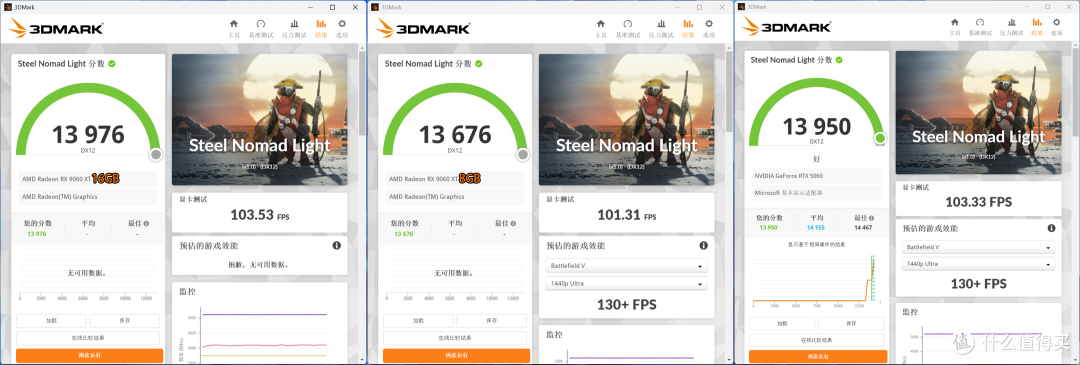This screenshot has height=365, width=1080.
Task: Switch to 压力测试 in the 8GB window
Action: (x=662, y=28)
